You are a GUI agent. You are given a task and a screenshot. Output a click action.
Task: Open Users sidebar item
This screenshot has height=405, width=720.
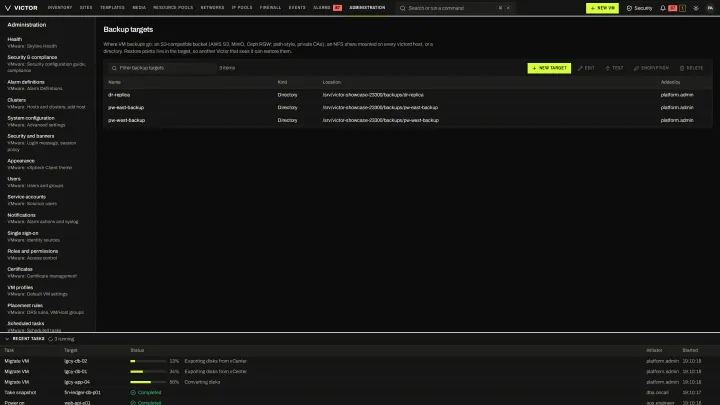pos(48,182)
